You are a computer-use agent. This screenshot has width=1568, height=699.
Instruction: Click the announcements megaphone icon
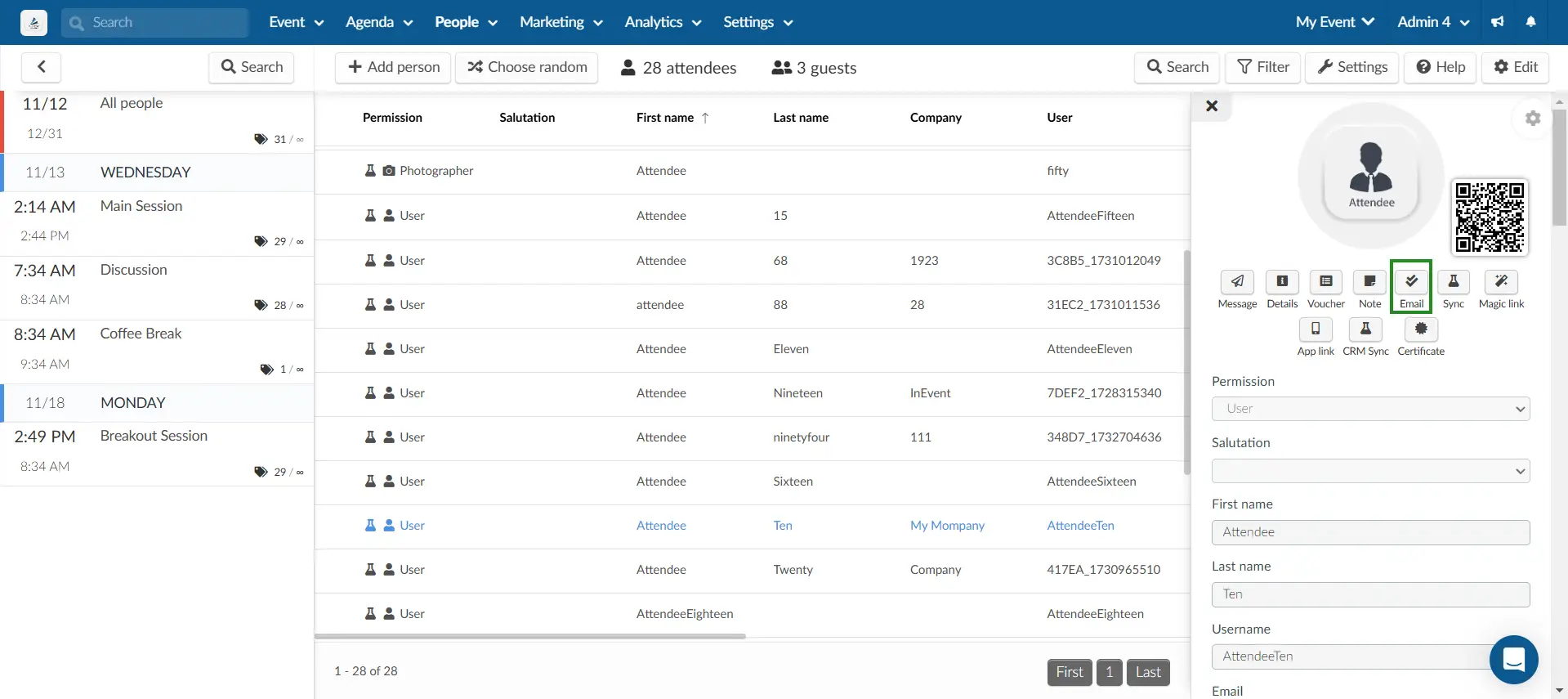coord(1497,22)
